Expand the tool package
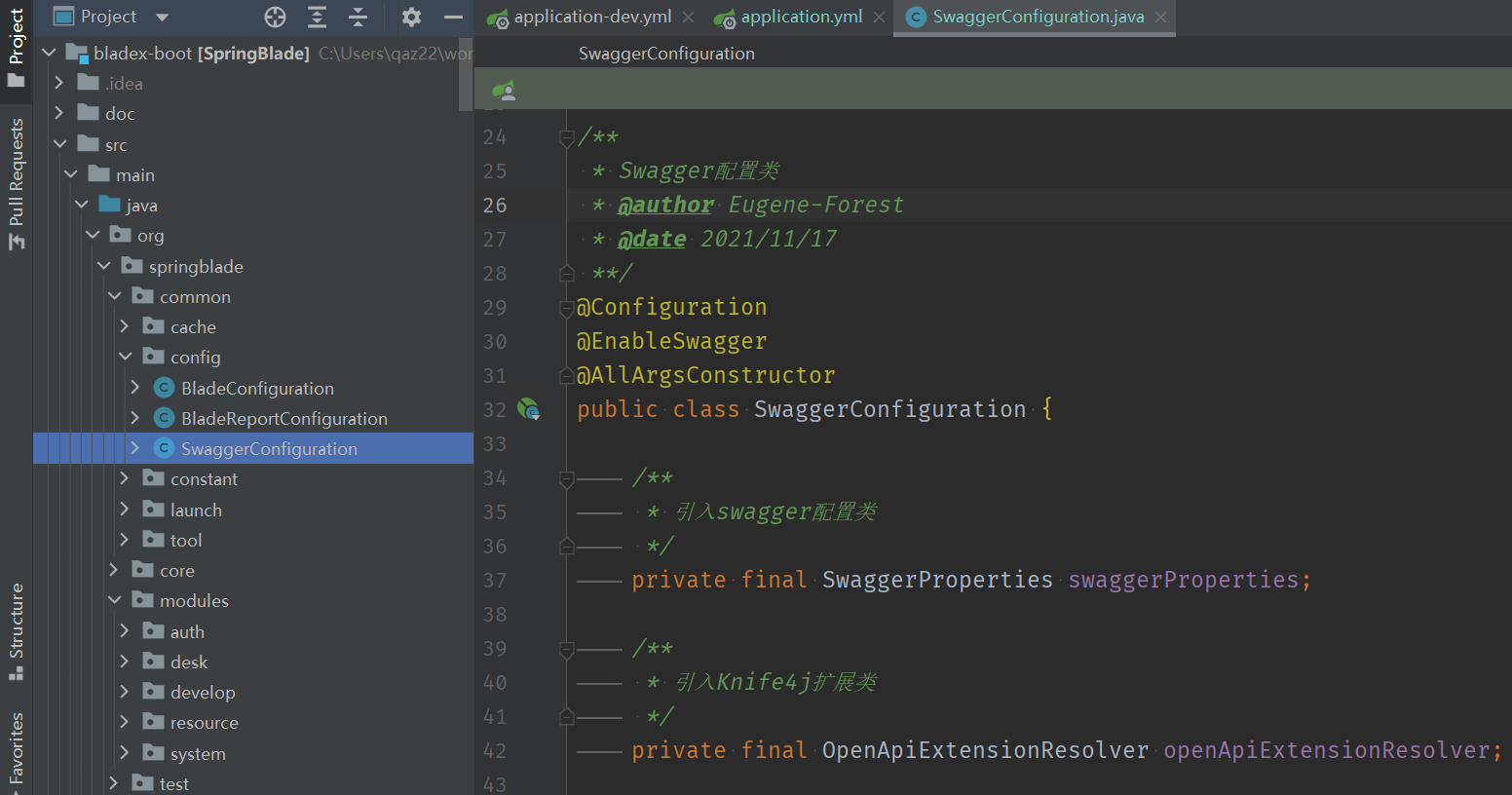The image size is (1512, 795). pyautogui.click(x=125, y=540)
